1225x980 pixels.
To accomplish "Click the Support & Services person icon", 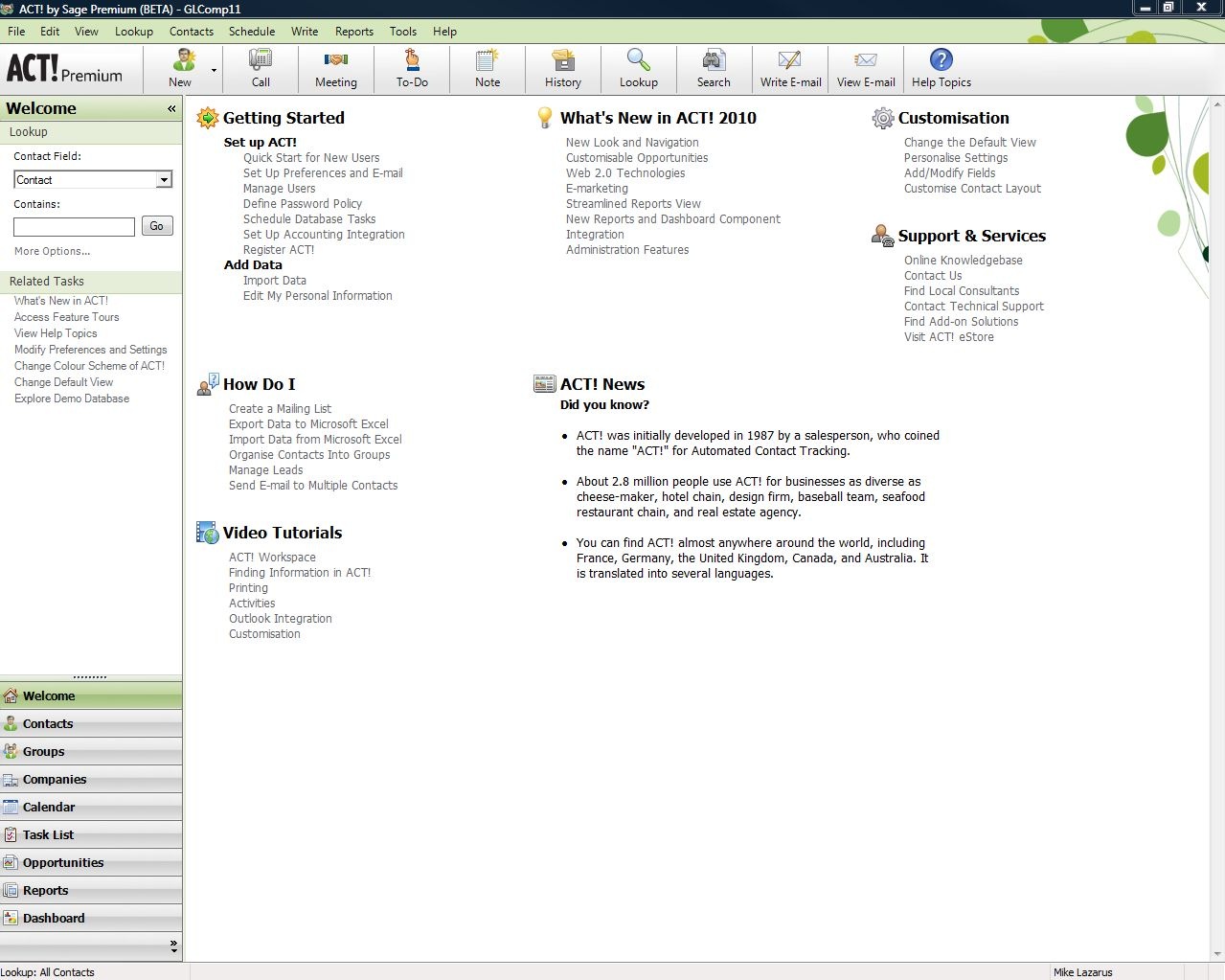I will pos(882,236).
